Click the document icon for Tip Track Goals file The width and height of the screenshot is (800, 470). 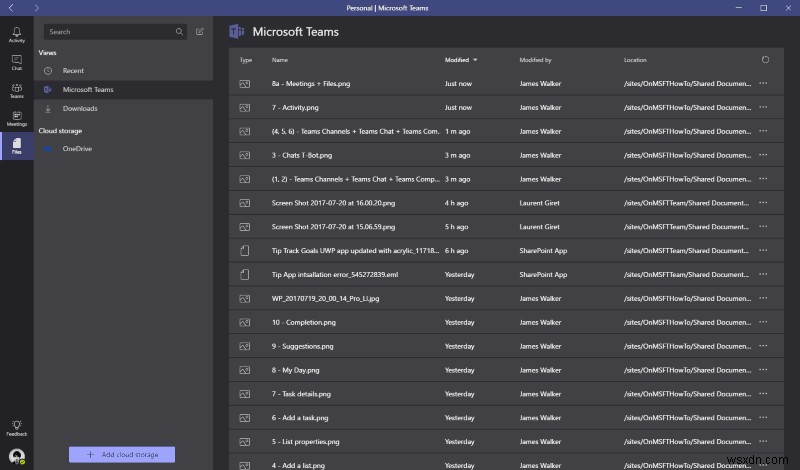[x=245, y=251]
